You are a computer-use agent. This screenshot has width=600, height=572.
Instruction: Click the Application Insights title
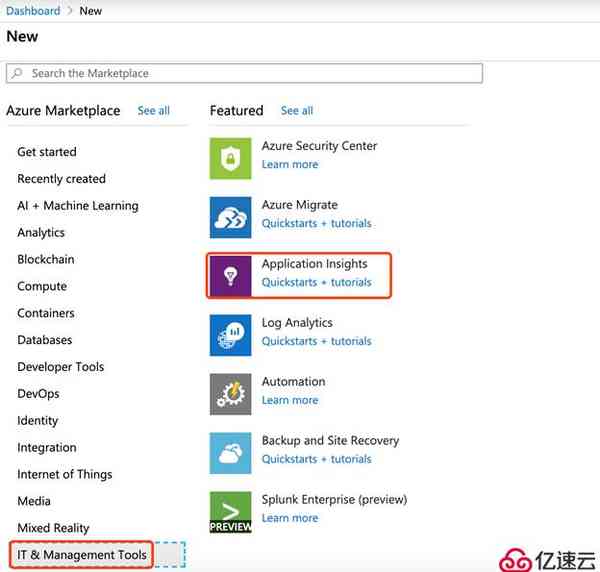click(x=315, y=264)
